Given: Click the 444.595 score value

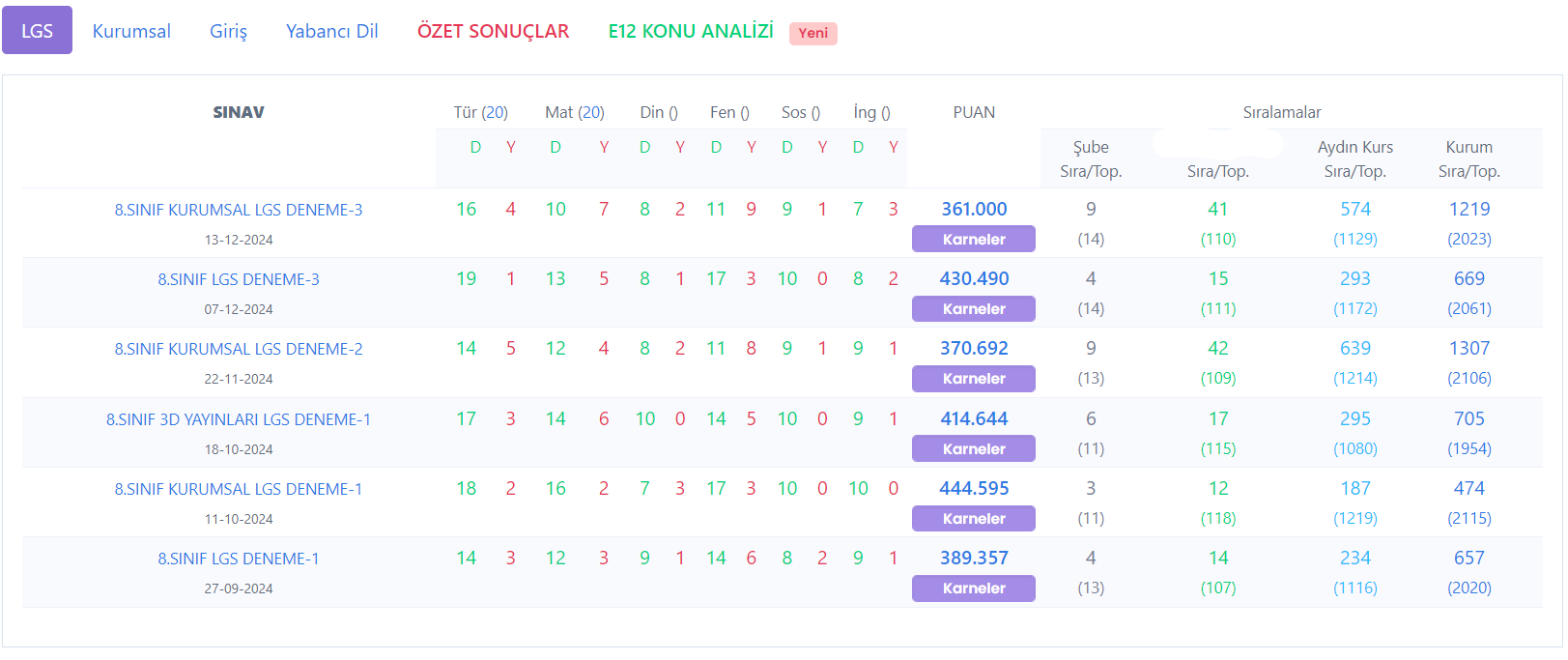Looking at the screenshot, I should 974,489.
